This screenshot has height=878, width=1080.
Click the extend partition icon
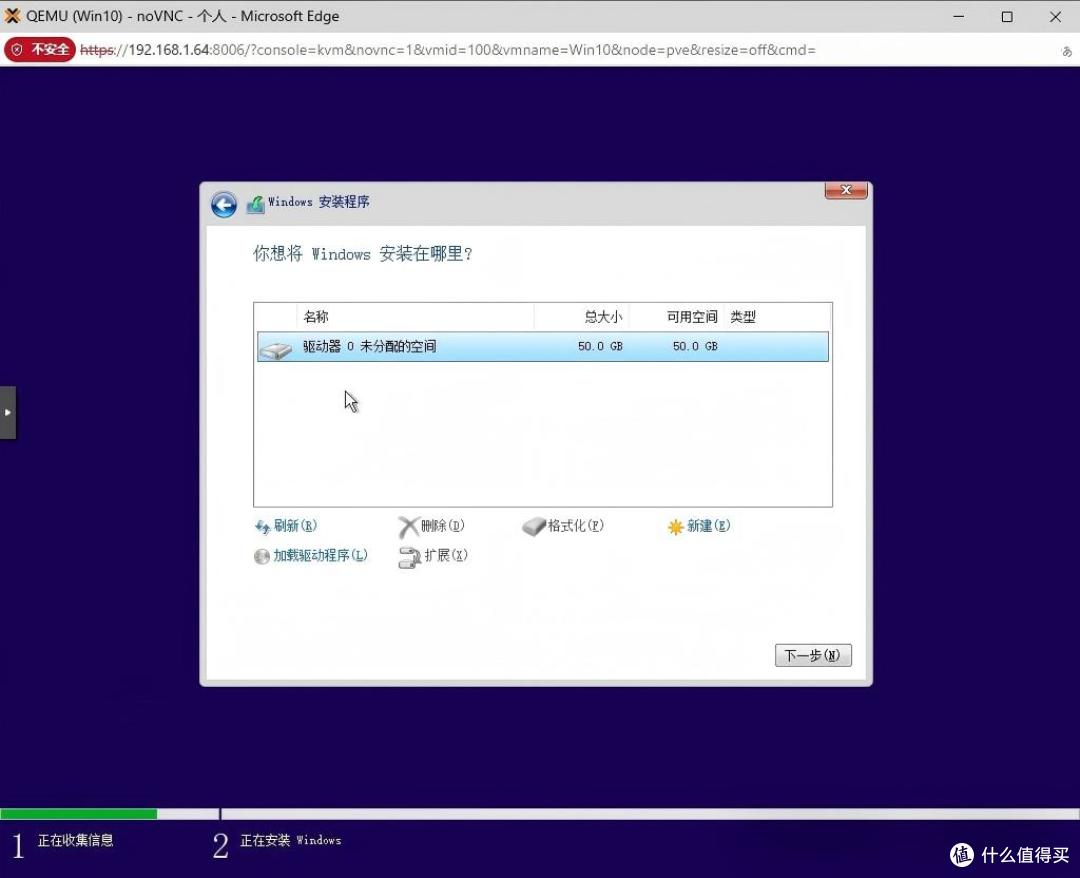[x=409, y=557]
